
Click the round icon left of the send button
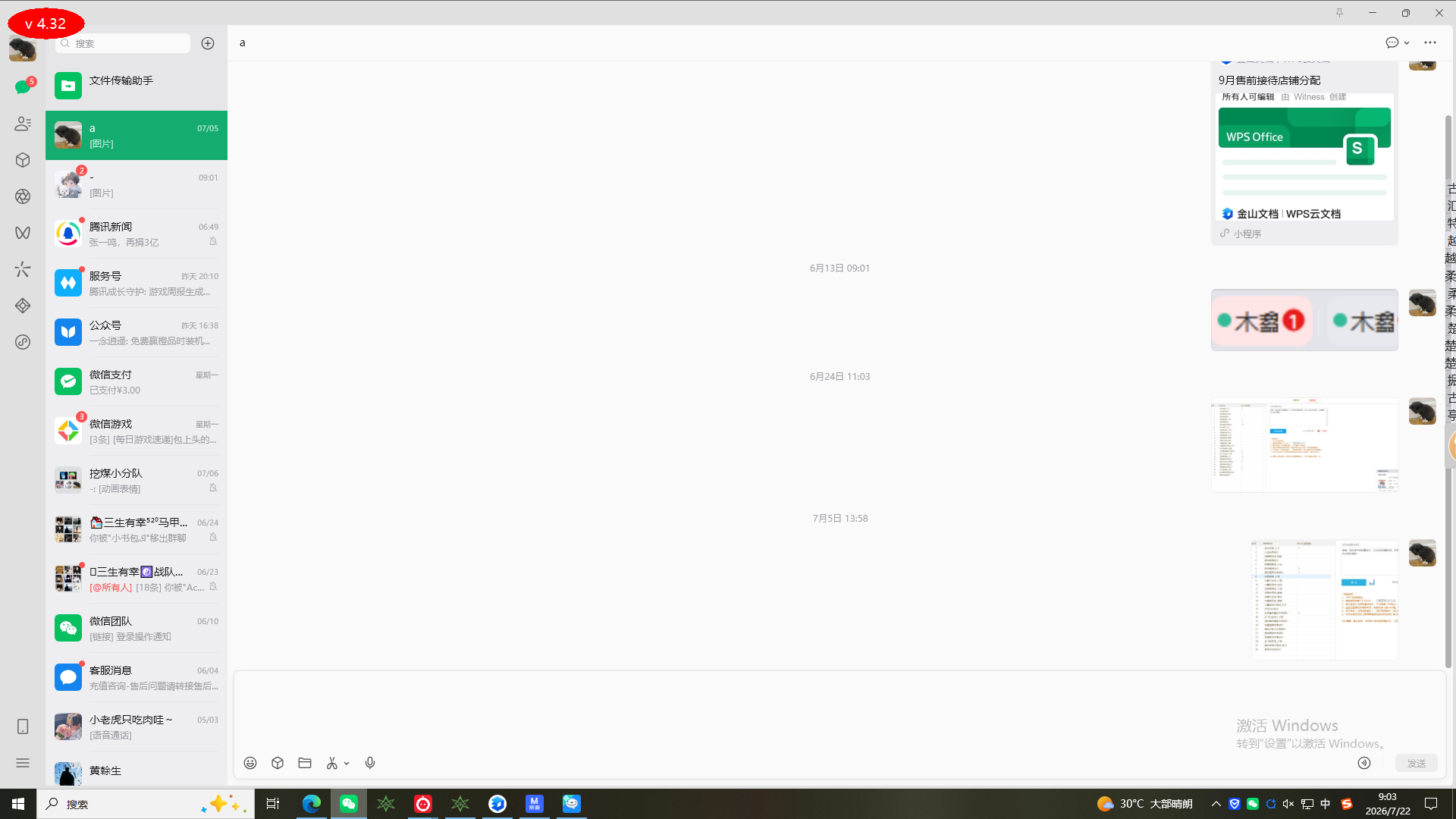[1364, 763]
